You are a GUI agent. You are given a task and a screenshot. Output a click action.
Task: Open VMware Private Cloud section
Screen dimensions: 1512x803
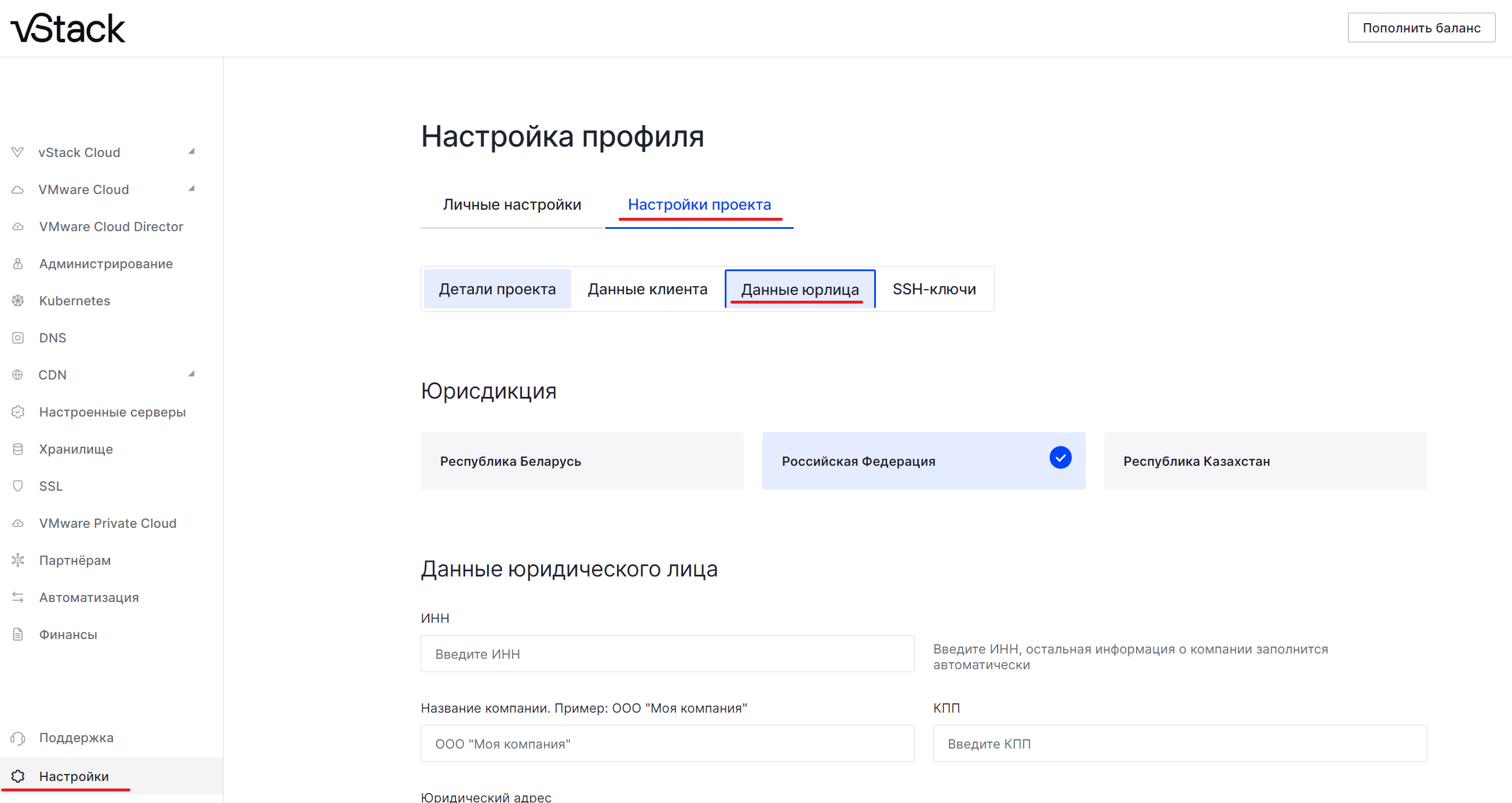(108, 523)
